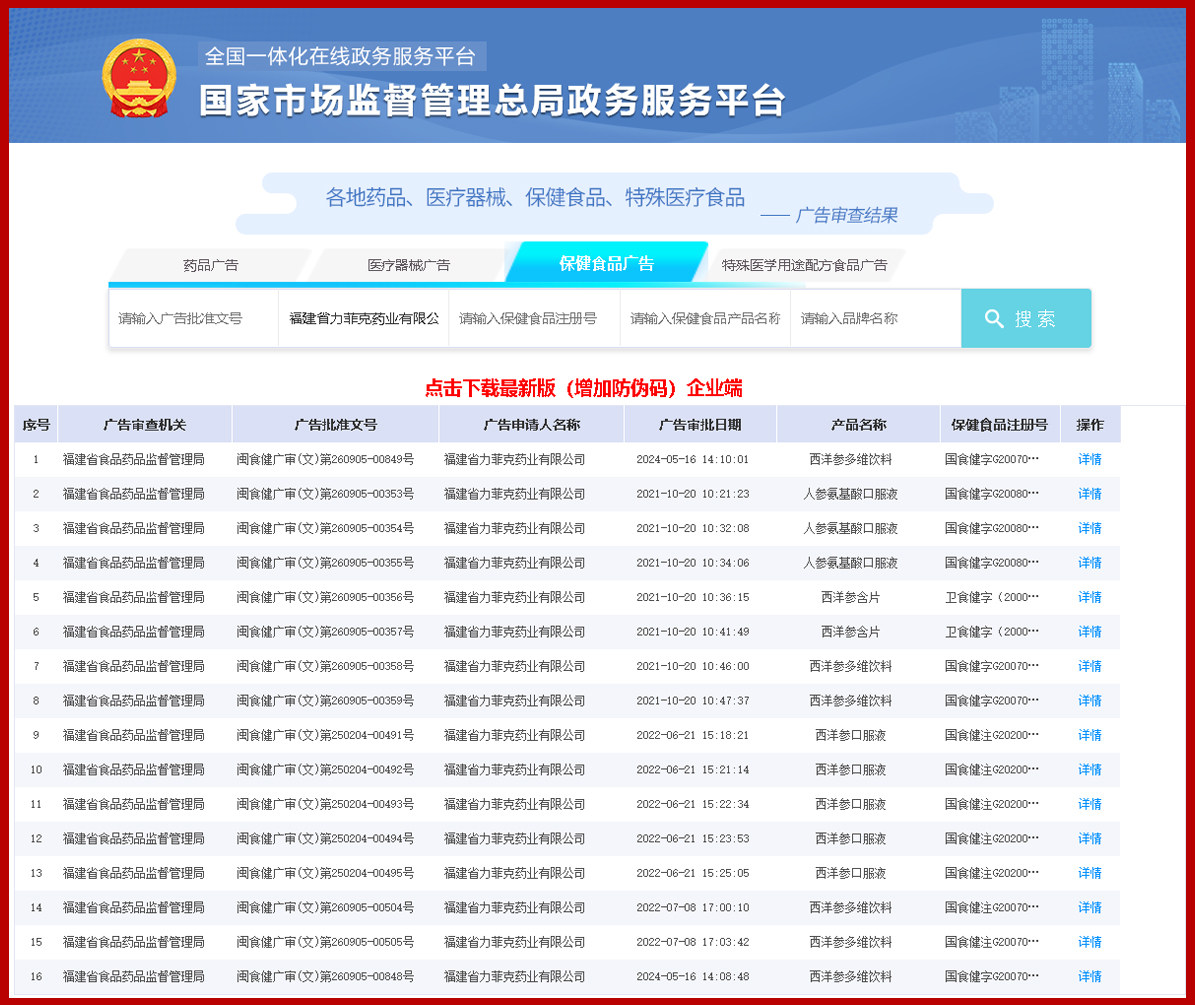Click 卫食健字（2000 registration in row 6

point(992,632)
